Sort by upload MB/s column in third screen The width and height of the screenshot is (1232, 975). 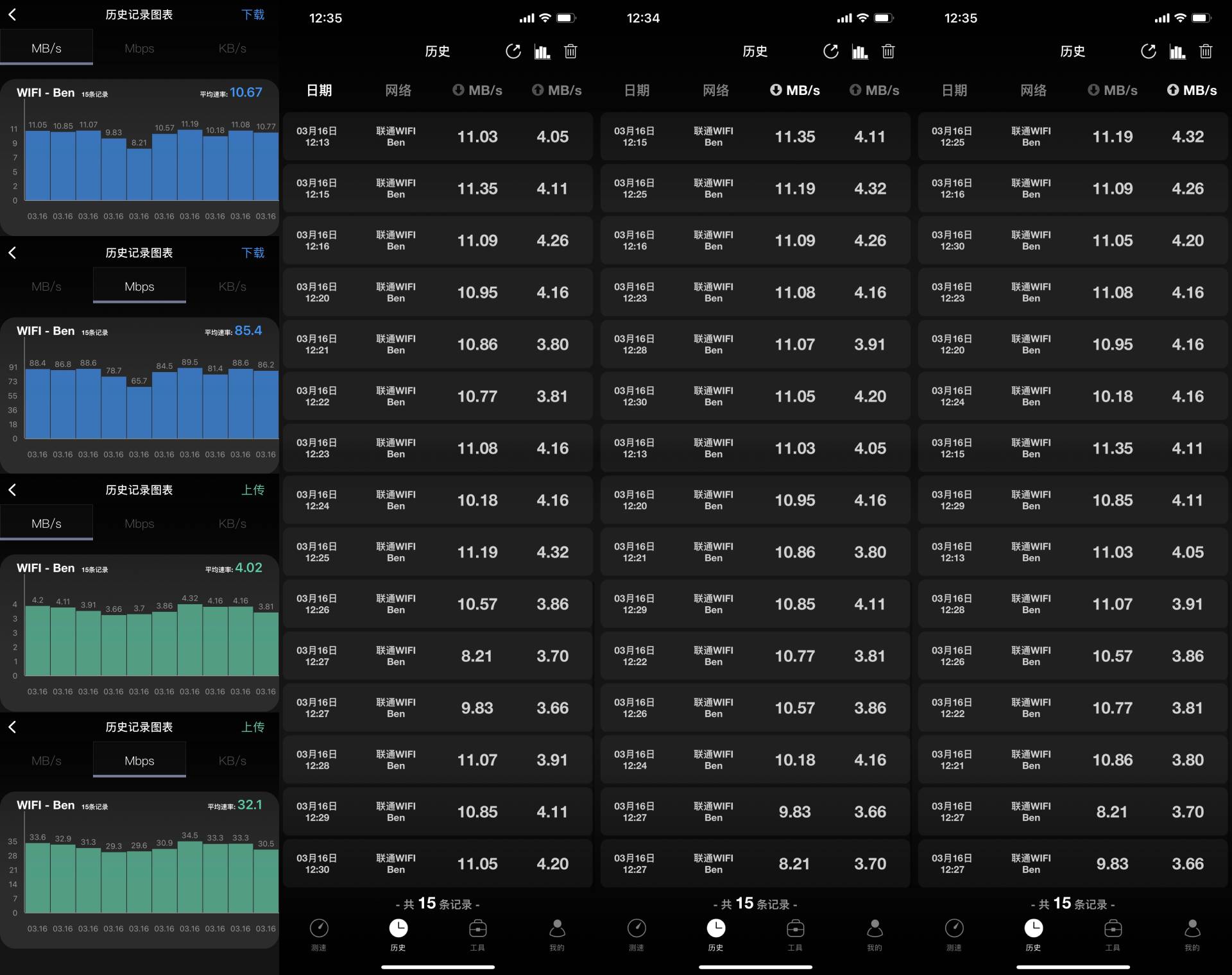[x=1192, y=90]
